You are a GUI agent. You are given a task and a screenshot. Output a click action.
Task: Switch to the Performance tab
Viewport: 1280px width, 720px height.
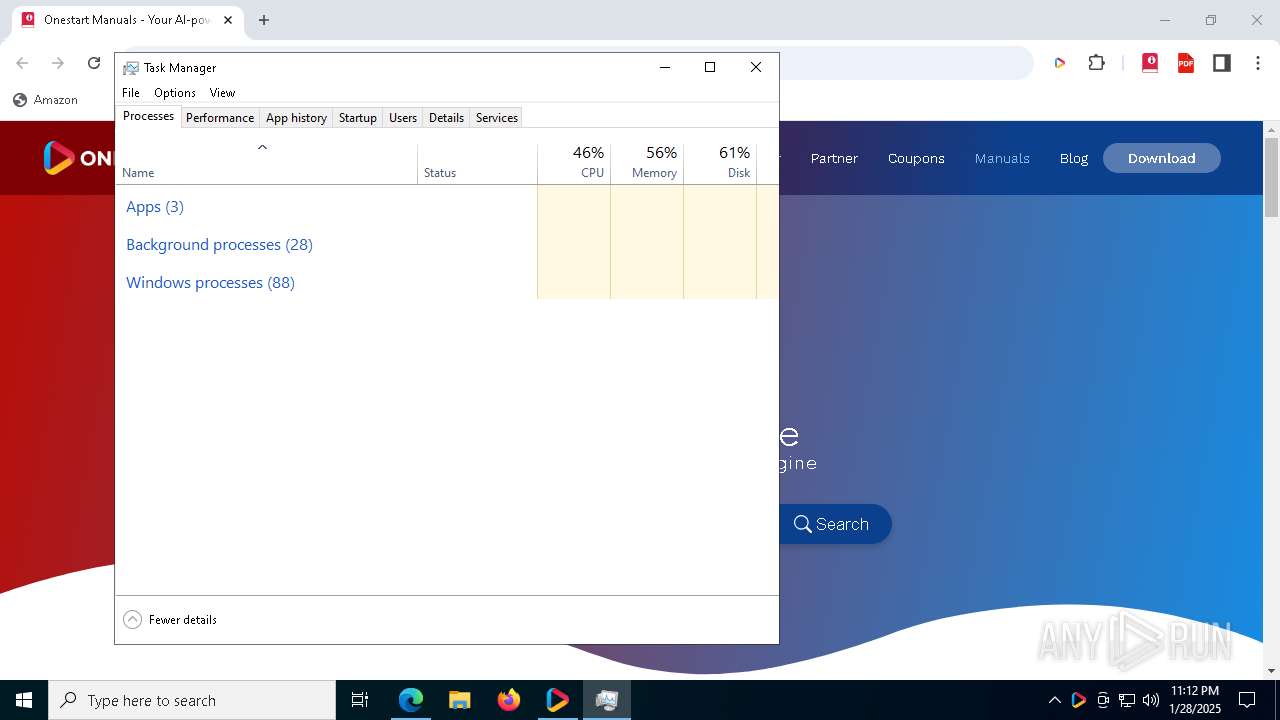tap(220, 118)
